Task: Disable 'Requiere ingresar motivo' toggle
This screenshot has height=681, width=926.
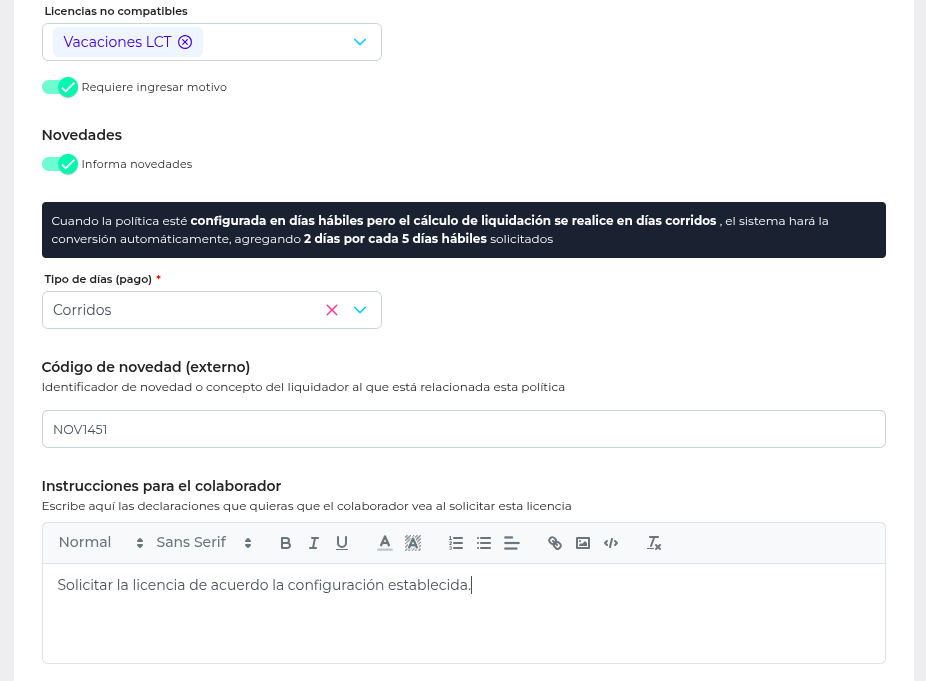Action: click(60, 87)
